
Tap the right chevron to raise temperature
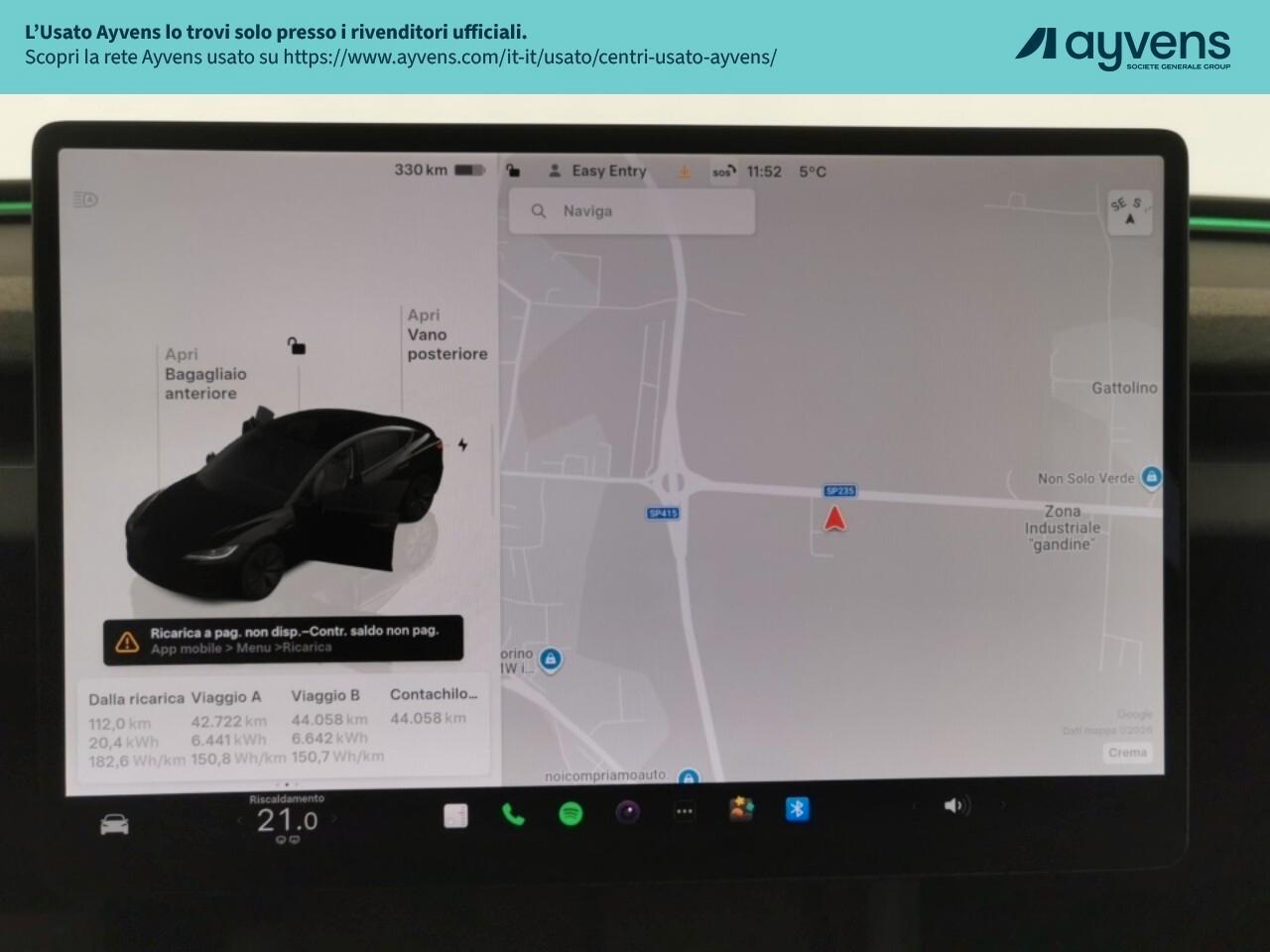point(331,819)
